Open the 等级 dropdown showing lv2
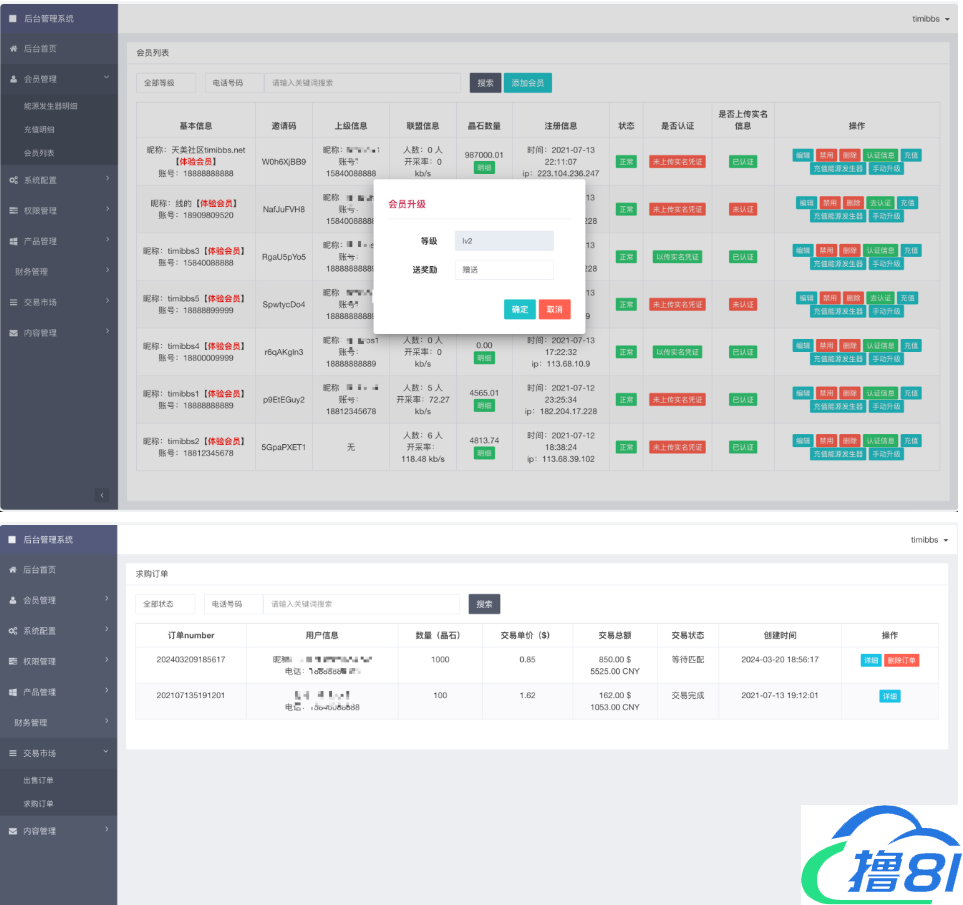 503,241
